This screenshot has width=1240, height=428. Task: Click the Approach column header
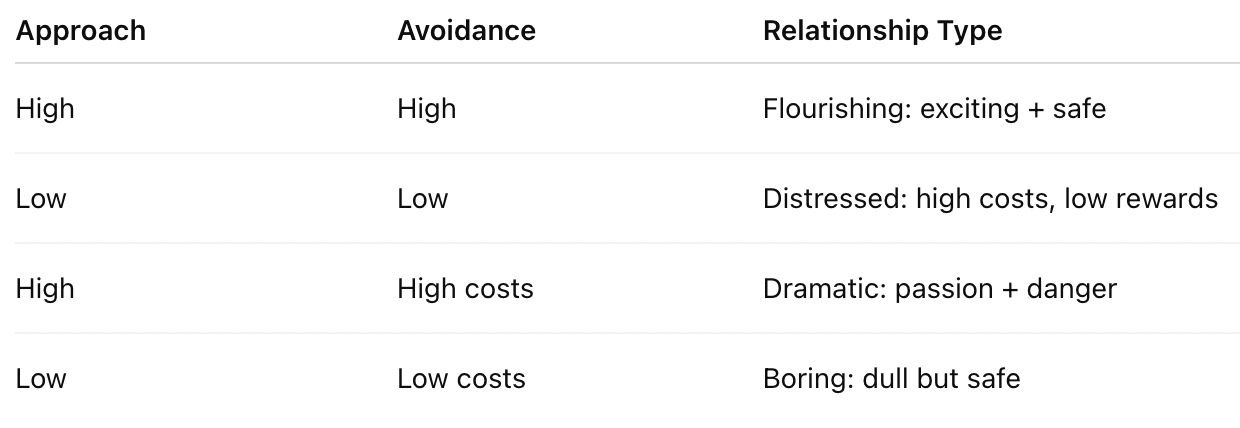click(81, 31)
